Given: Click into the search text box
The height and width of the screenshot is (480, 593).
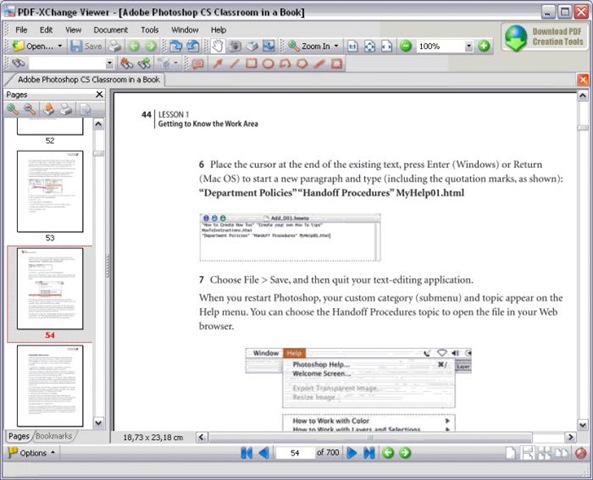Looking at the screenshot, I should 67,63.
